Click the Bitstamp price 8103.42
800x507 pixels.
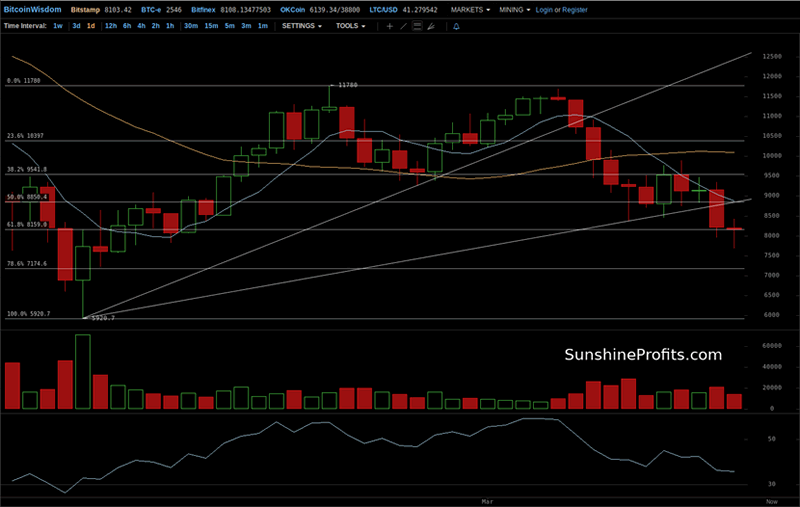pos(118,10)
